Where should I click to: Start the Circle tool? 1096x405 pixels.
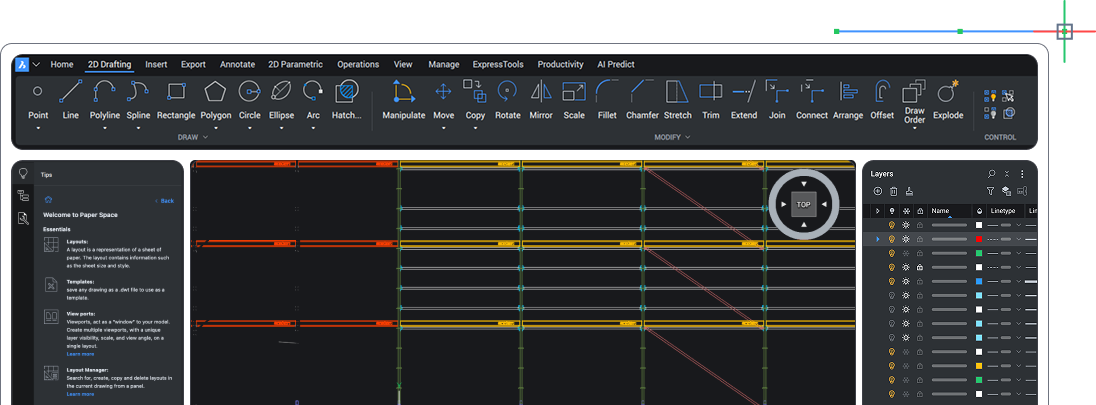coord(250,91)
